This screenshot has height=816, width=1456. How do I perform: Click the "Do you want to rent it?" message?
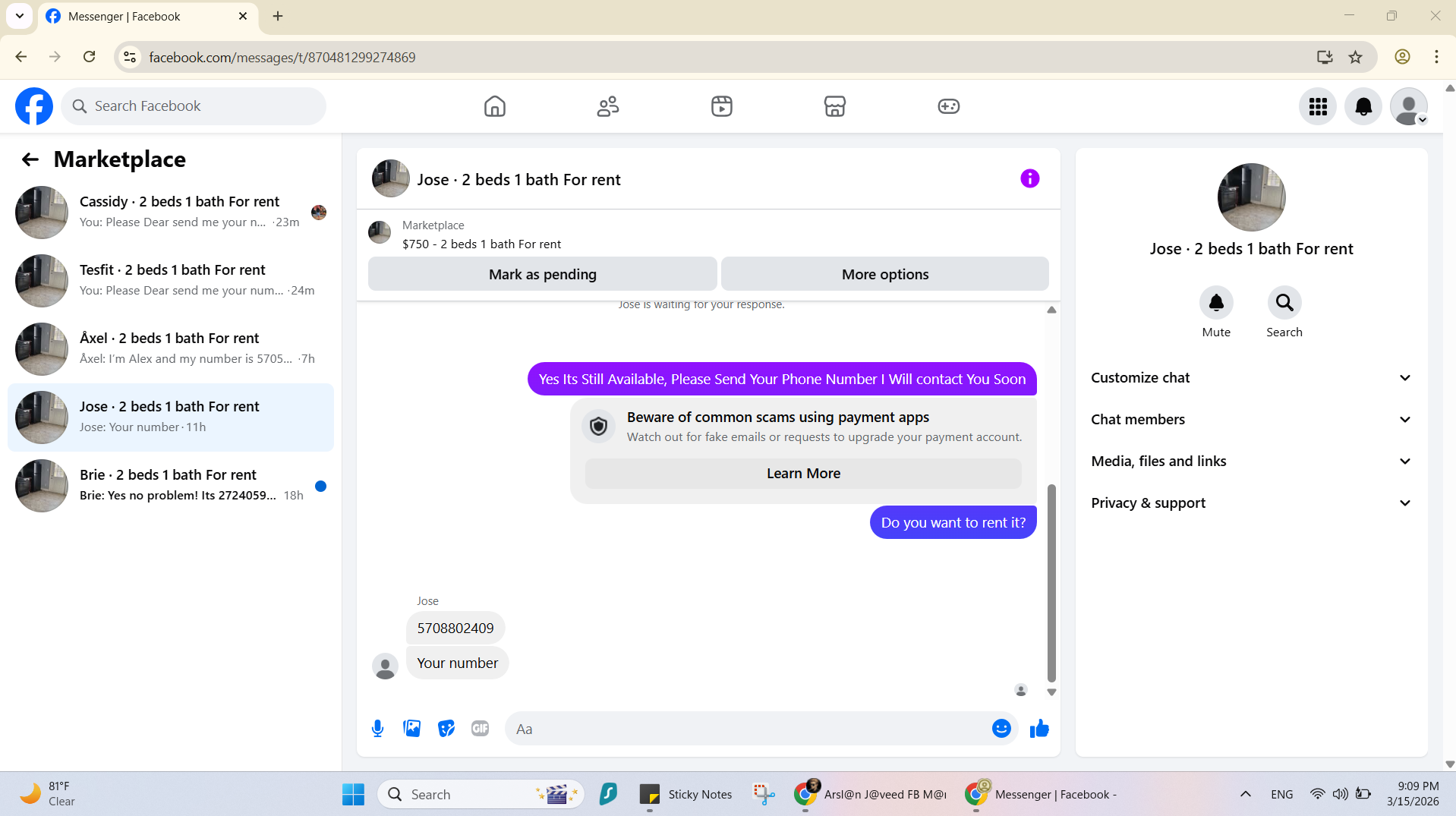click(953, 522)
